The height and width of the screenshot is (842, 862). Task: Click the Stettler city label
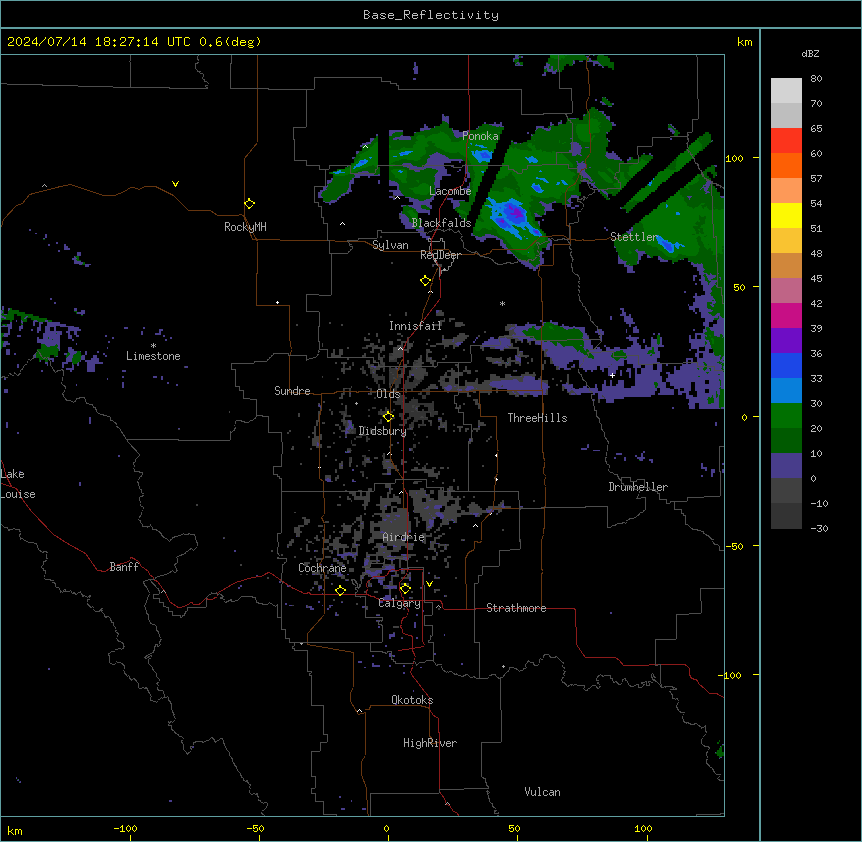pyautogui.click(x=633, y=237)
